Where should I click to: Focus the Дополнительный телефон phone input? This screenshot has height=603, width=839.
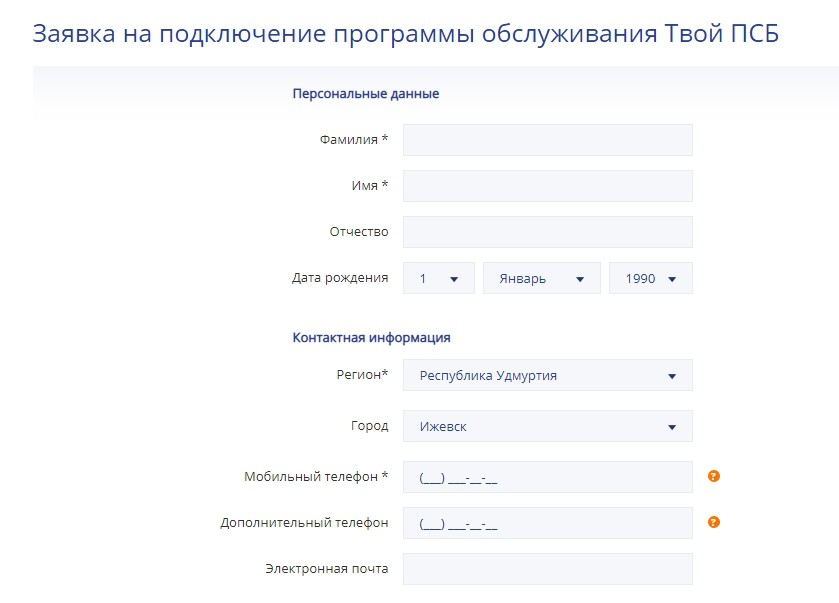click(547, 523)
